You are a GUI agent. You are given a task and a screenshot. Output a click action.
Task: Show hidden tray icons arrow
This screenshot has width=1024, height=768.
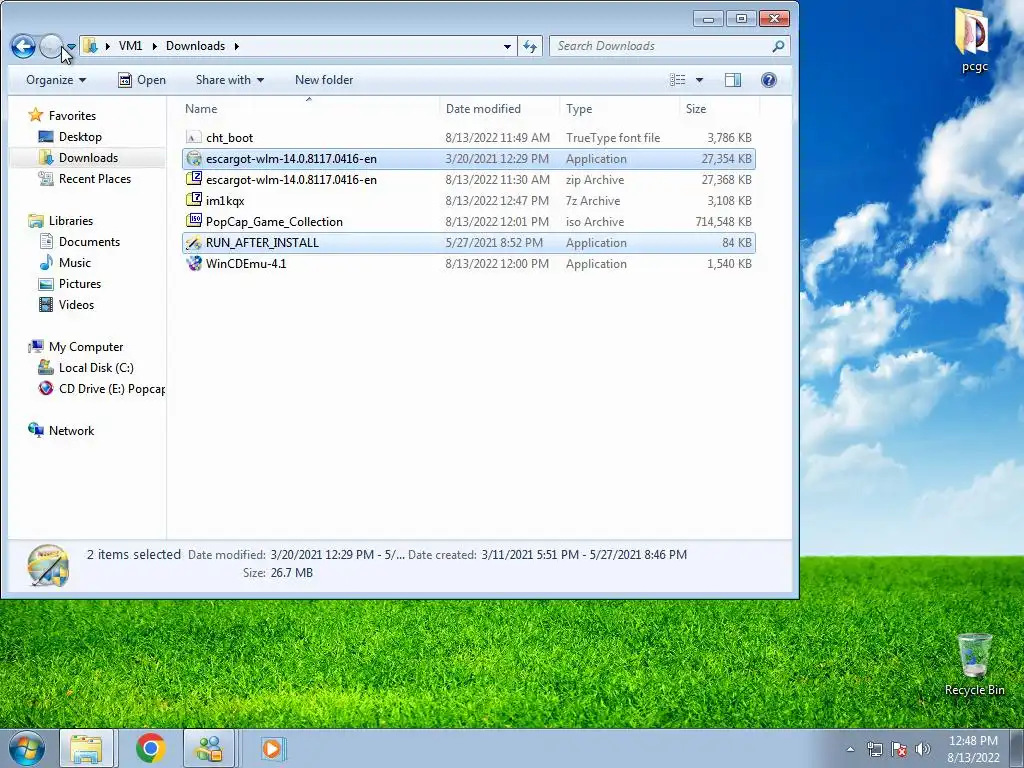(850, 749)
